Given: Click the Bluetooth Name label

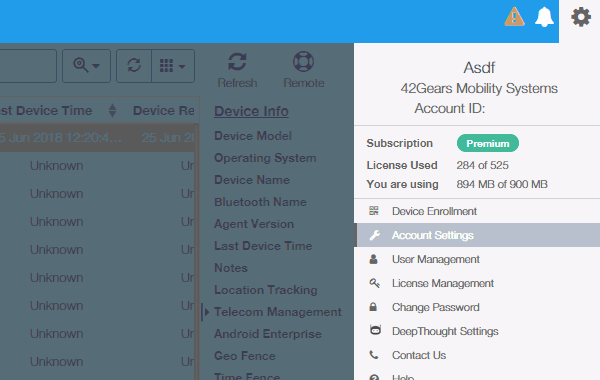Looking at the screenshot, I should tap(260, 202).
